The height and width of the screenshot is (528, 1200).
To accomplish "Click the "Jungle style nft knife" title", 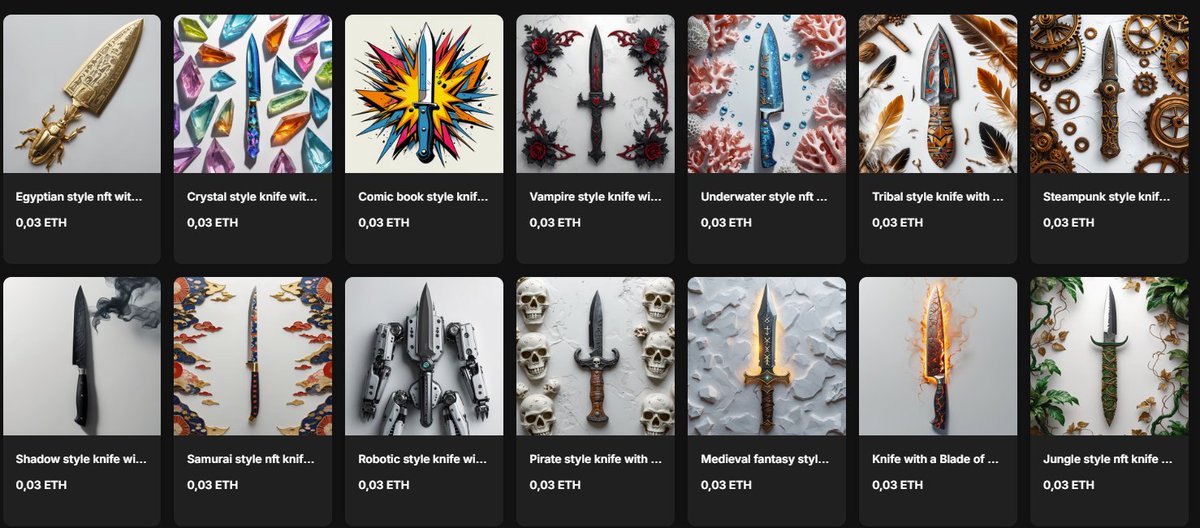I will (1107, 460).
